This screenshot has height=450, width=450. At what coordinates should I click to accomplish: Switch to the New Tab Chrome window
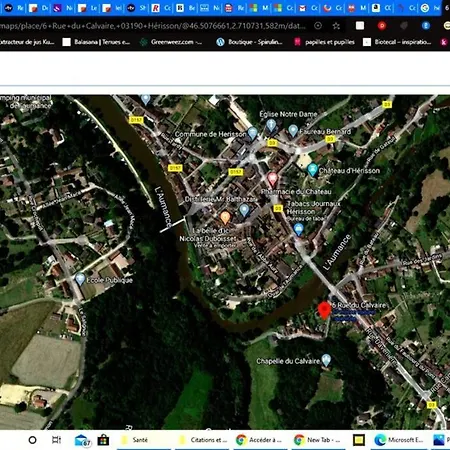(x=318, y=440)
